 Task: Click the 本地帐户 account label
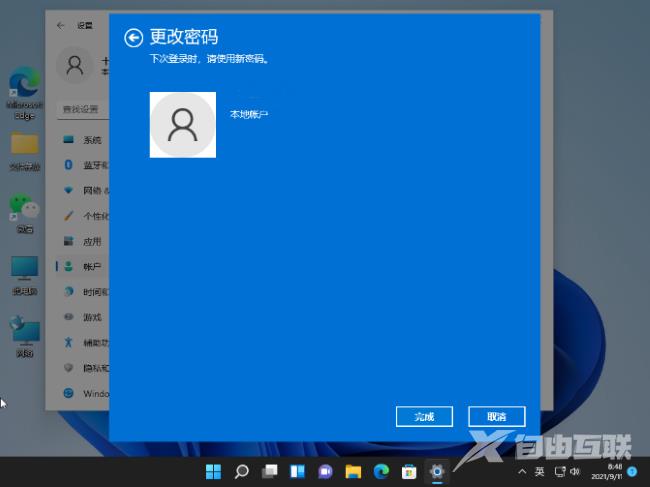[249, 114]
